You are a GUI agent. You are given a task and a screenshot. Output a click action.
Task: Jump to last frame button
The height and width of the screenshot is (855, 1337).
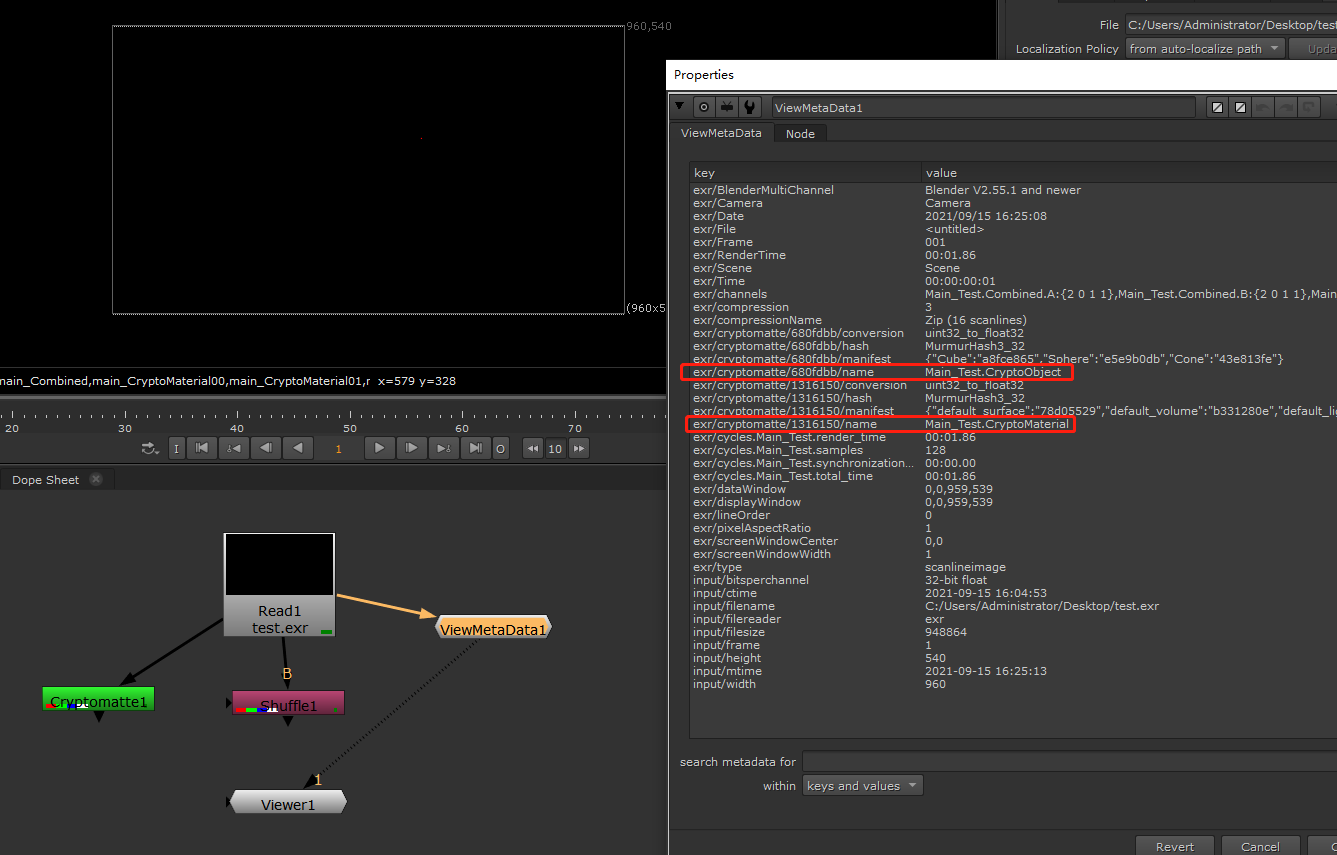click(x=476, y=449)
